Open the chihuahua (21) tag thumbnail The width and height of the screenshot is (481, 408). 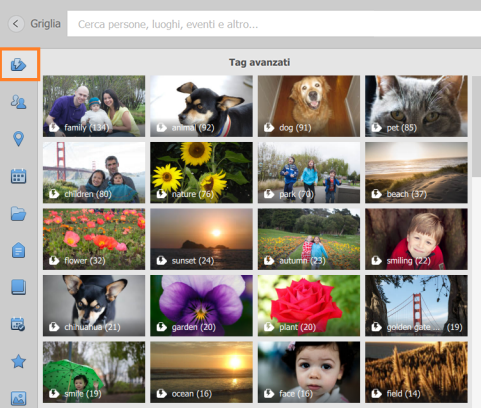coord(94,305)
